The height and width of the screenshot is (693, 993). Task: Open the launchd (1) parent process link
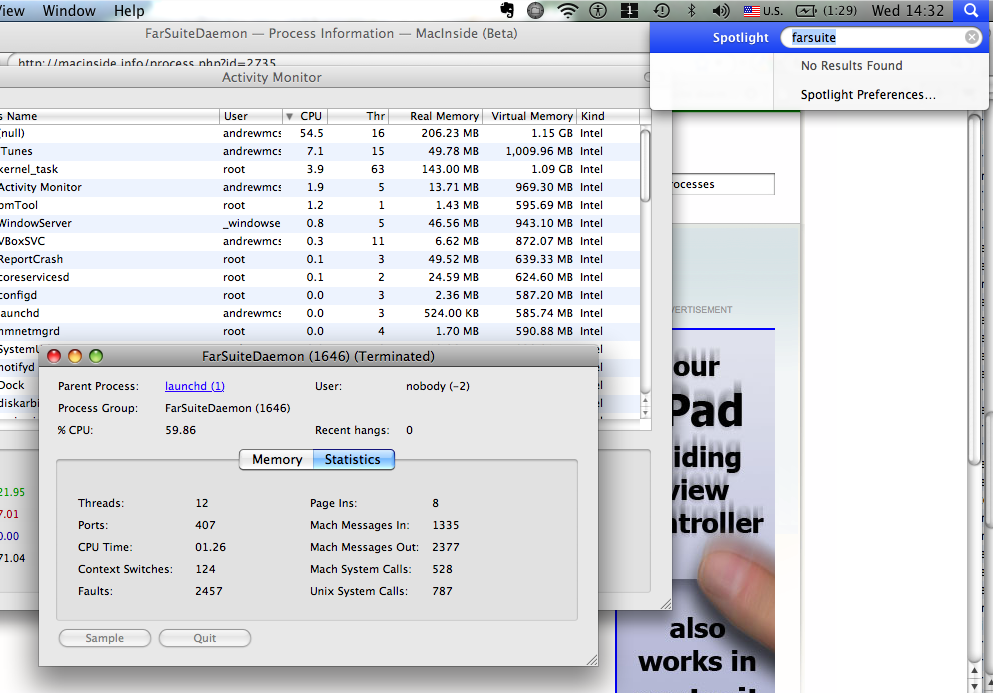(194, 386)
